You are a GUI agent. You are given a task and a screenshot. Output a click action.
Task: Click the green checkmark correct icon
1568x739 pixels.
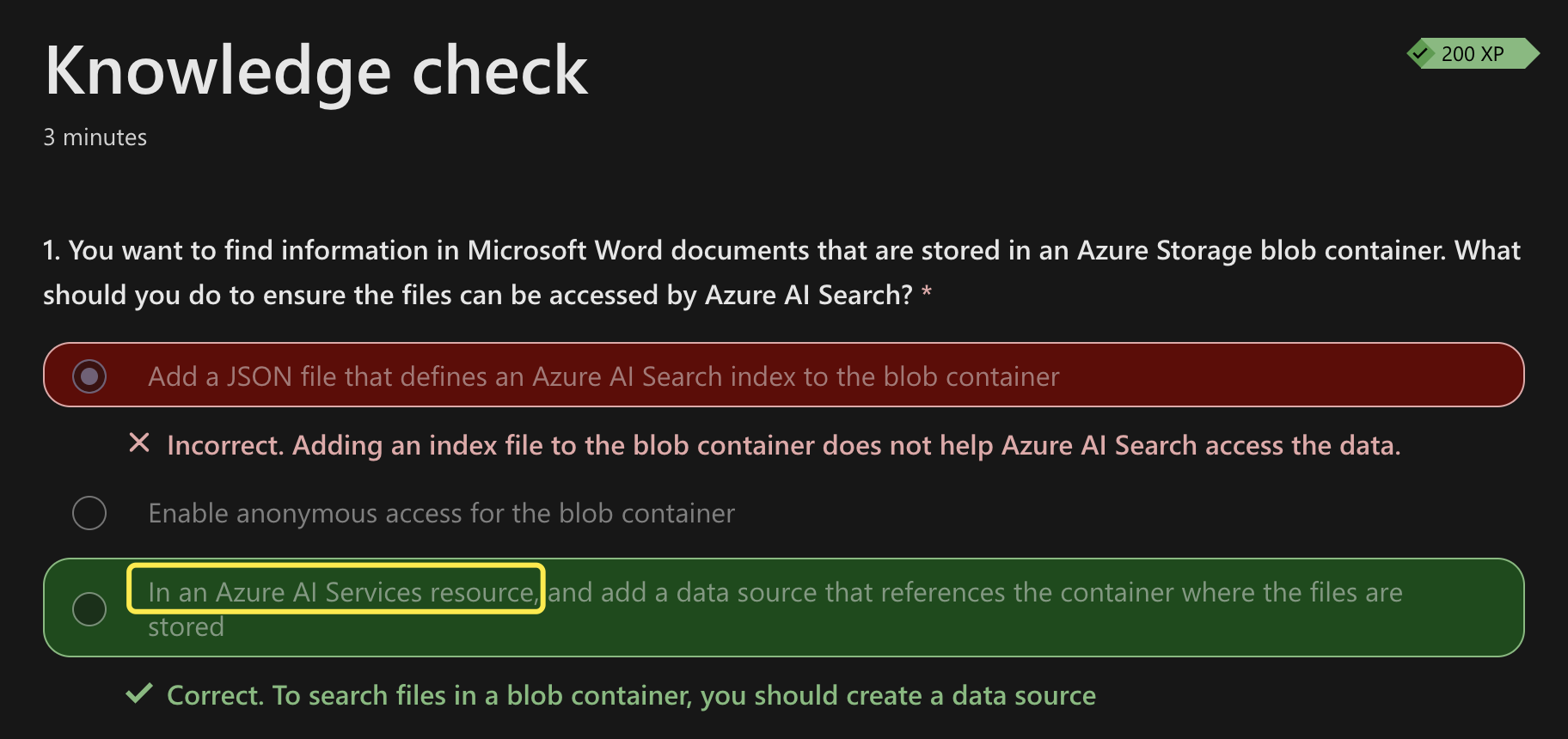click(139, 693)
